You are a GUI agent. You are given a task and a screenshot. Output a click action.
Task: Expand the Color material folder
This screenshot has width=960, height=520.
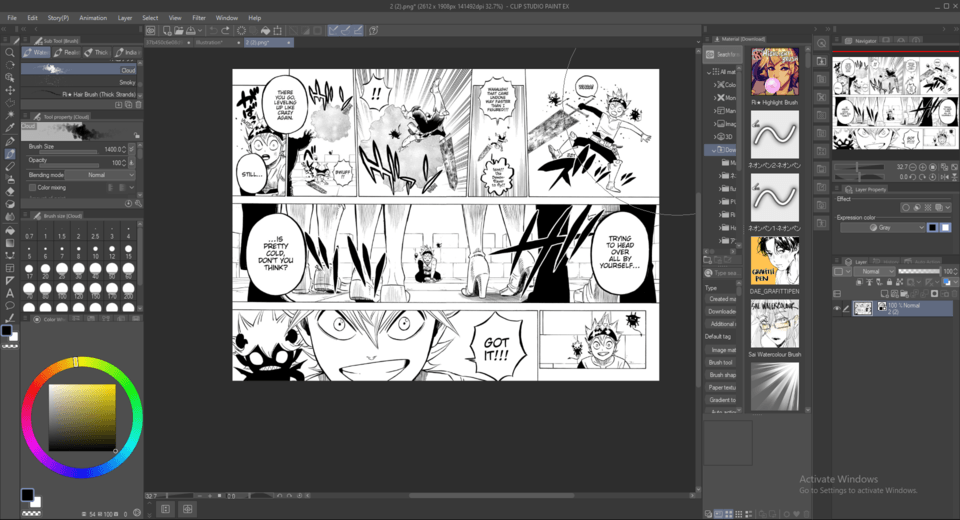tap(714, 85)
